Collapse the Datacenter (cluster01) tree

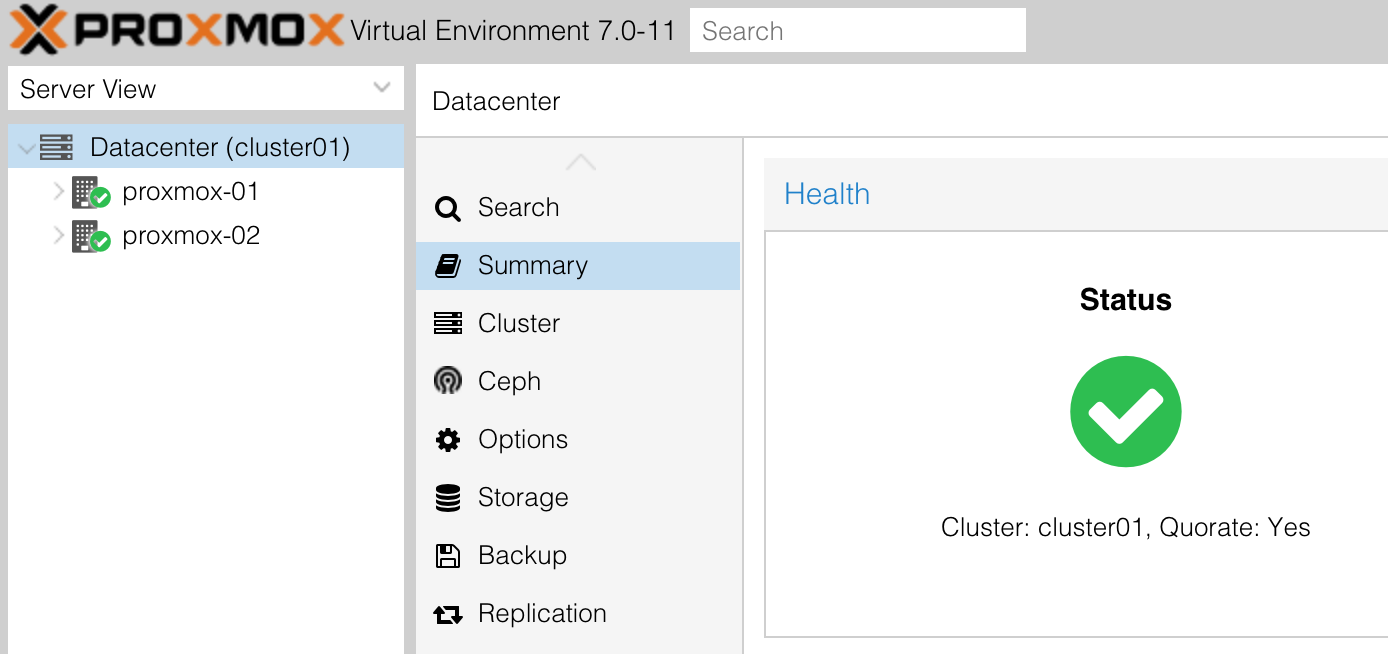(26, 149)
